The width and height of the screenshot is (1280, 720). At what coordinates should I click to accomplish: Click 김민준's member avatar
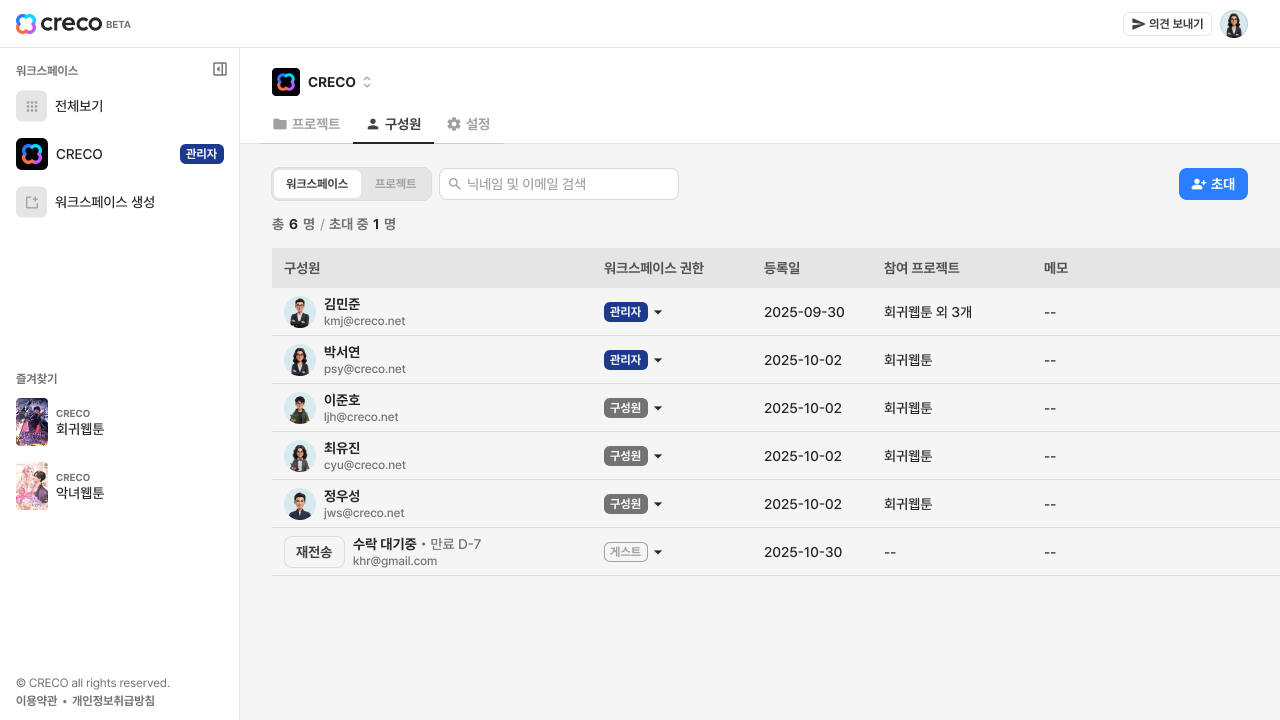(x=300, y=312)
